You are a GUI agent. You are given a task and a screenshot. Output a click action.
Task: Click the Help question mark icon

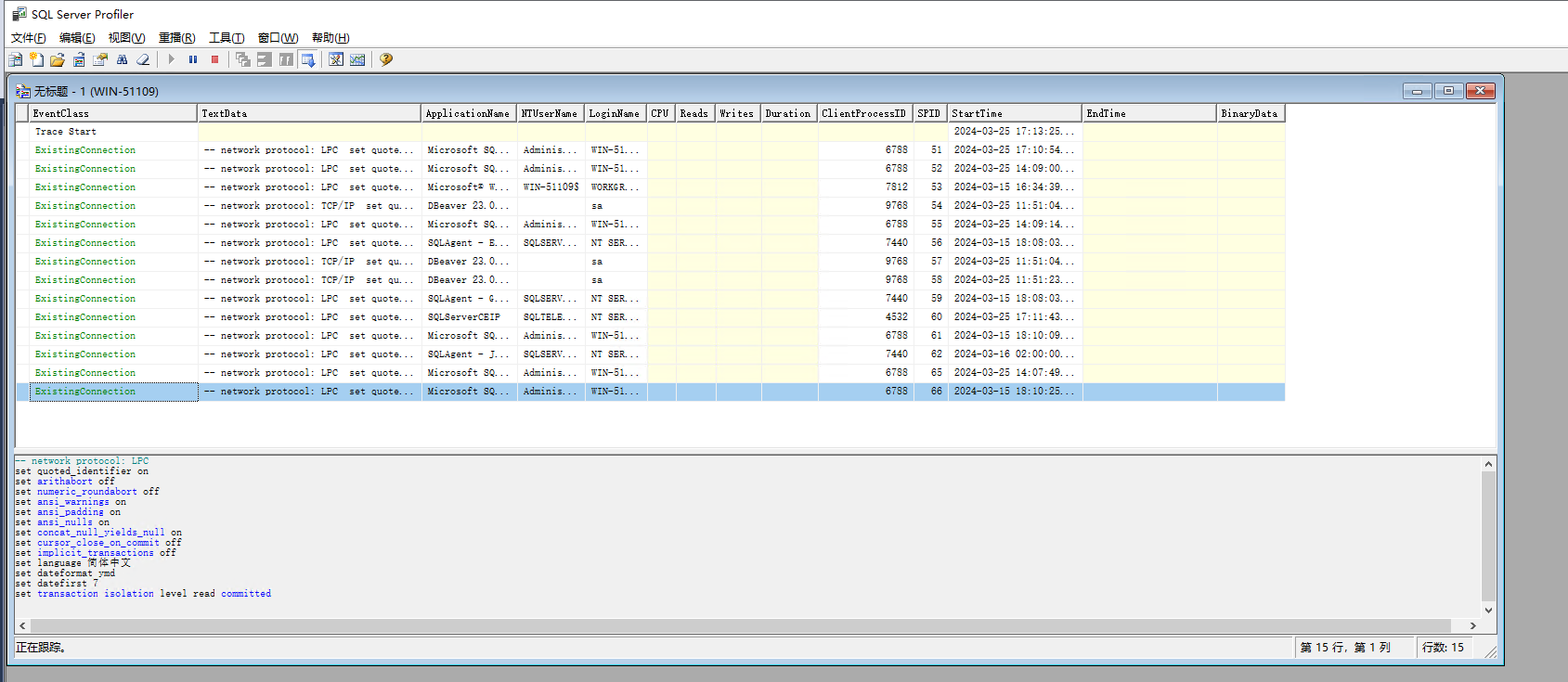[x=386, y=59]
